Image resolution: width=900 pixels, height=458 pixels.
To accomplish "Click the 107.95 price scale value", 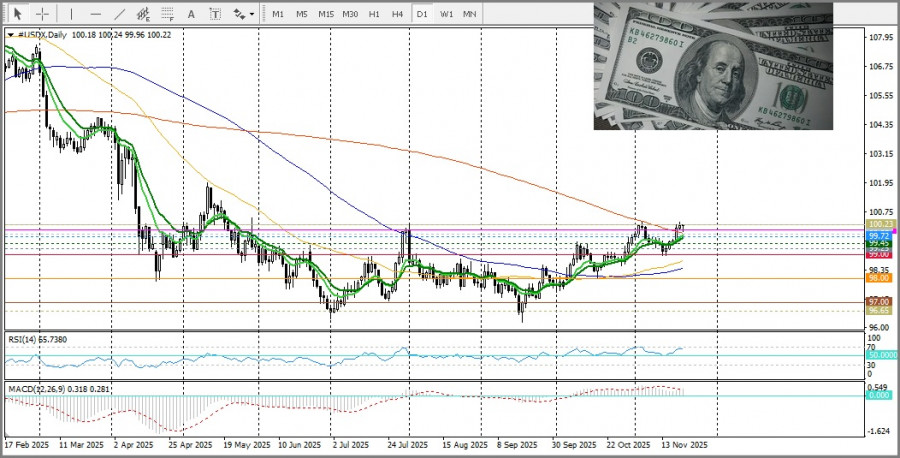I will click(880, 37).
